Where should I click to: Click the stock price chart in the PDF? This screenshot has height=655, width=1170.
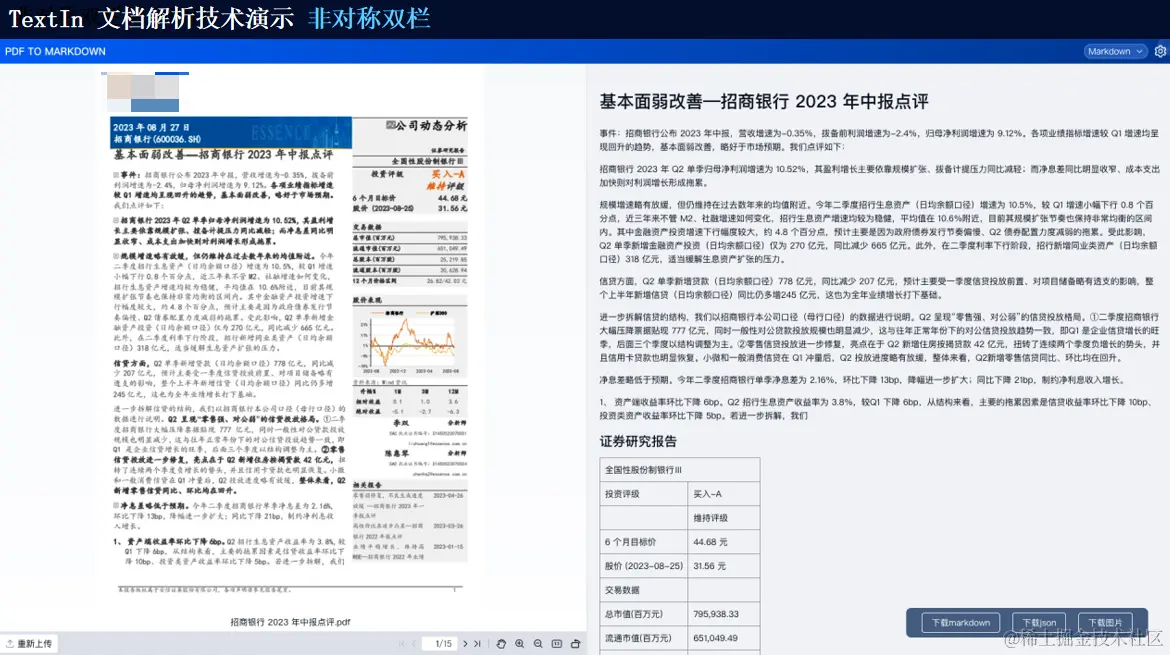tap(410, 339)
